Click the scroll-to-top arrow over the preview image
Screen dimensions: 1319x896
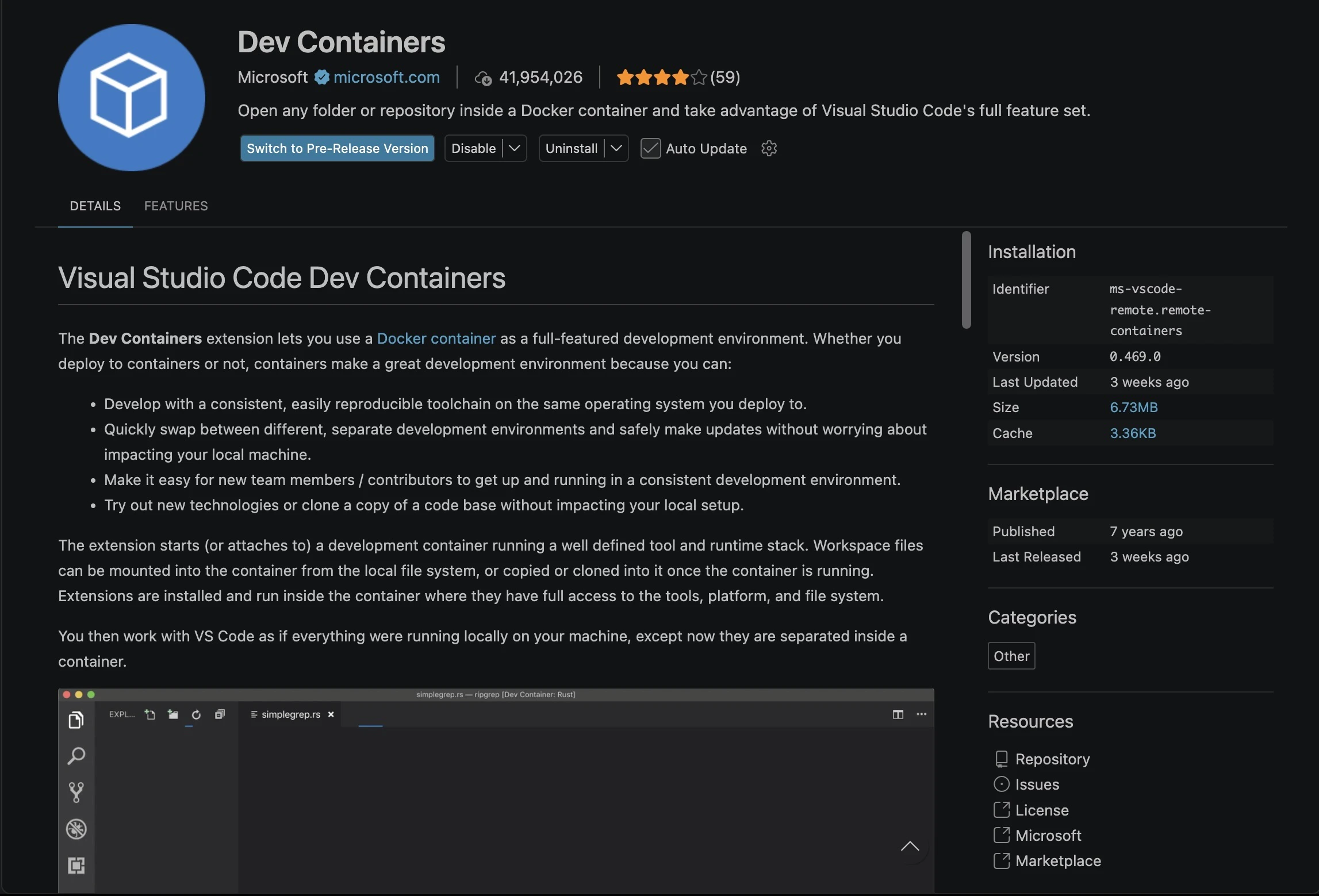[x=910, y=846]
